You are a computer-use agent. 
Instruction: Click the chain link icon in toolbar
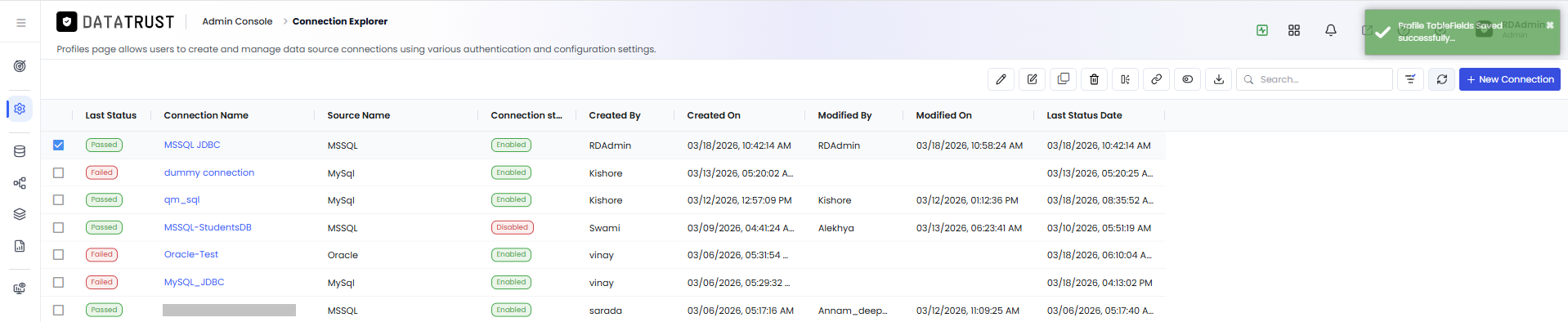[1156, 79]
